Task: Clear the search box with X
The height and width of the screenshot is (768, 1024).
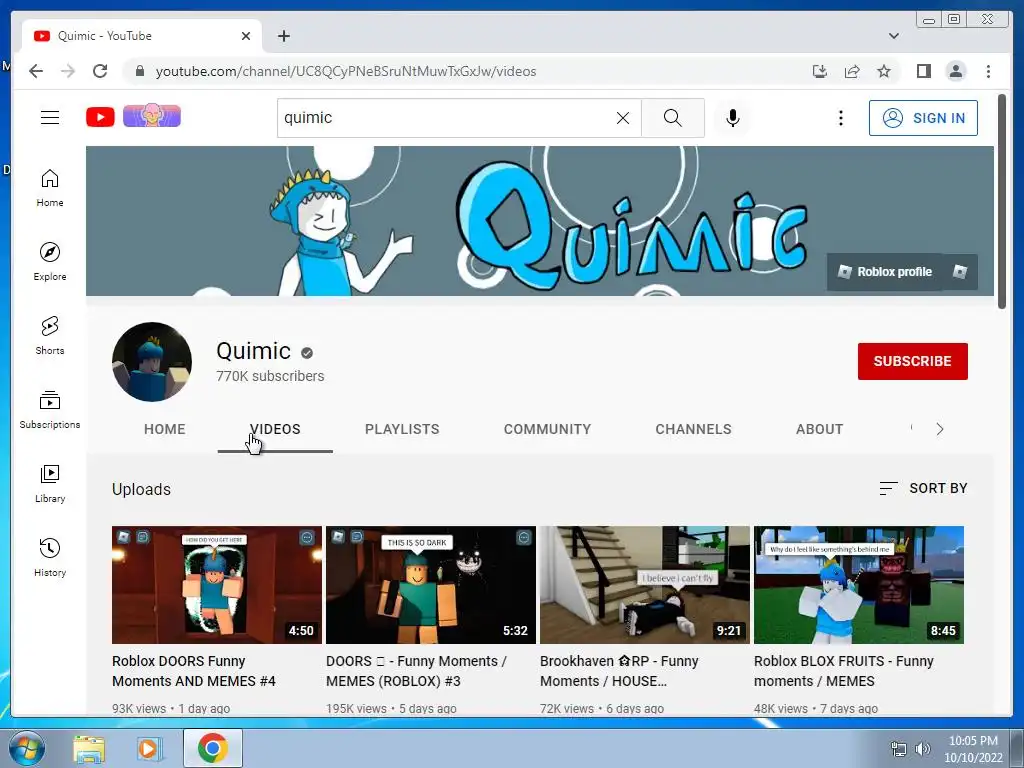Action: pyautogui.click(x=623, y=118)
